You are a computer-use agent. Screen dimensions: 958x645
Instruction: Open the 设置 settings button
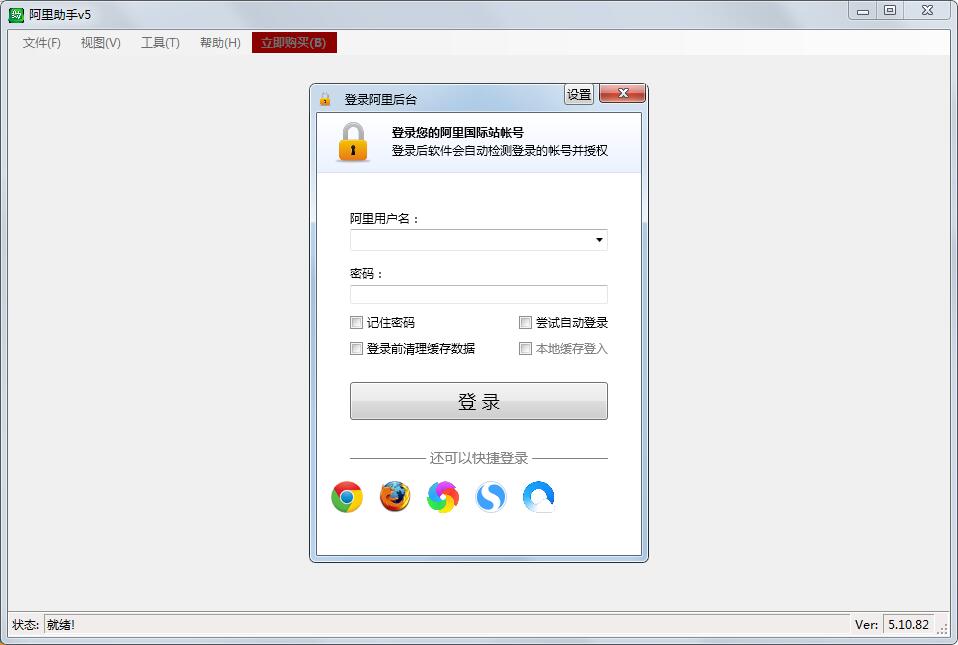(578, 92)
